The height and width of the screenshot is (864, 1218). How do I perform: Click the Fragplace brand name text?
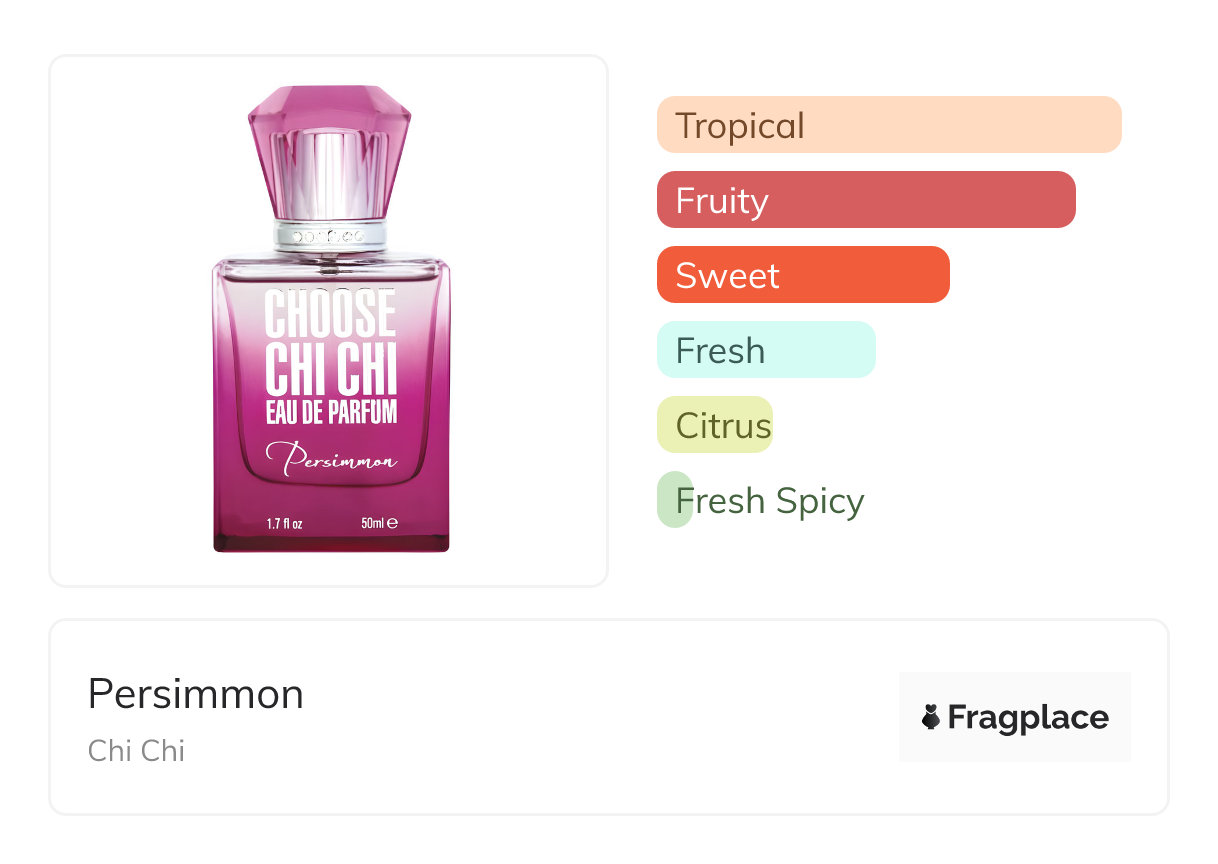1028,718
